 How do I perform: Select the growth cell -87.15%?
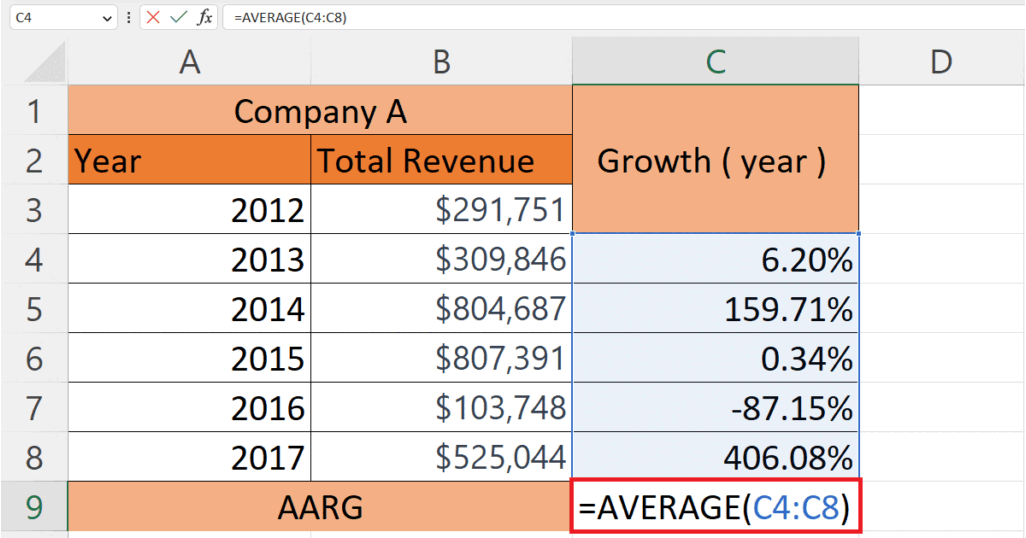coord(715,408)
